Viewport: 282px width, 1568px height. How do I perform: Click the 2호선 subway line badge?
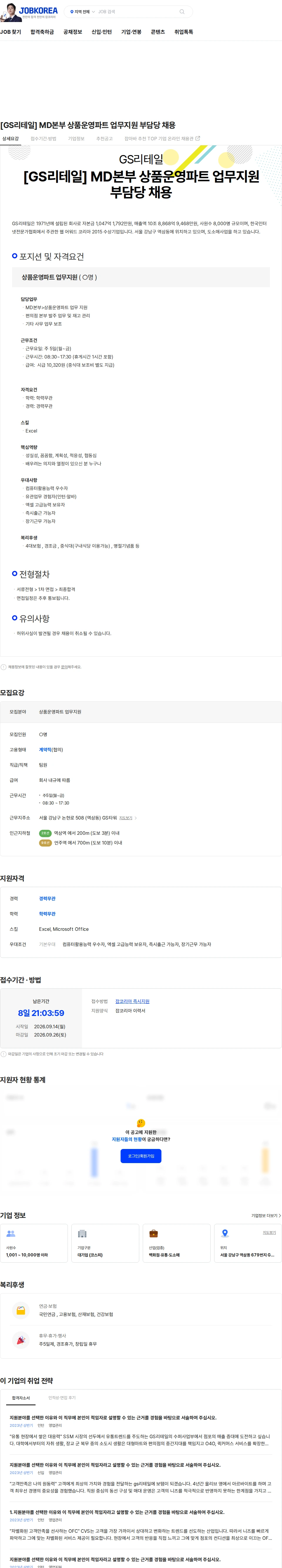click(x=45, y=833)
